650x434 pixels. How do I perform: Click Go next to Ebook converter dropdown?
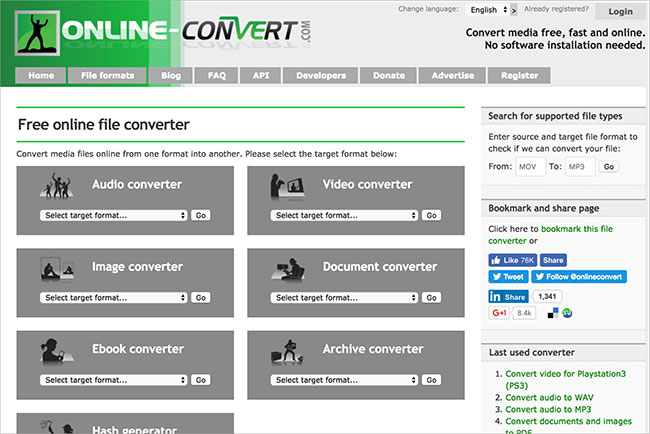pyautogui.click(x=201, y=380)
